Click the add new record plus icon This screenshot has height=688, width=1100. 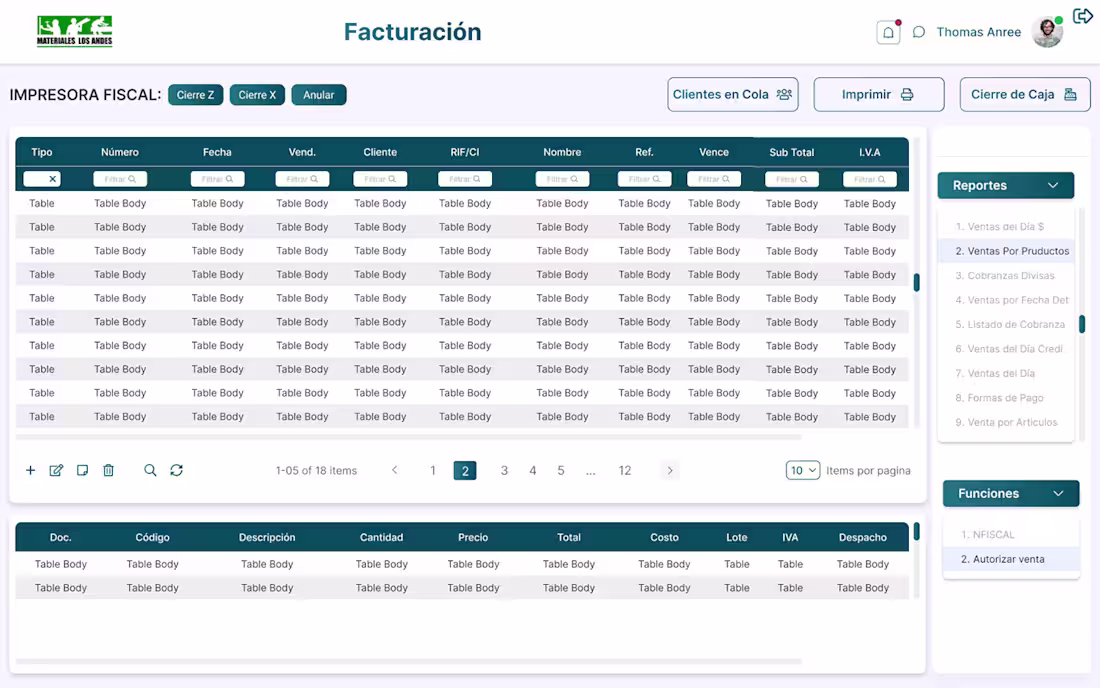30,470
